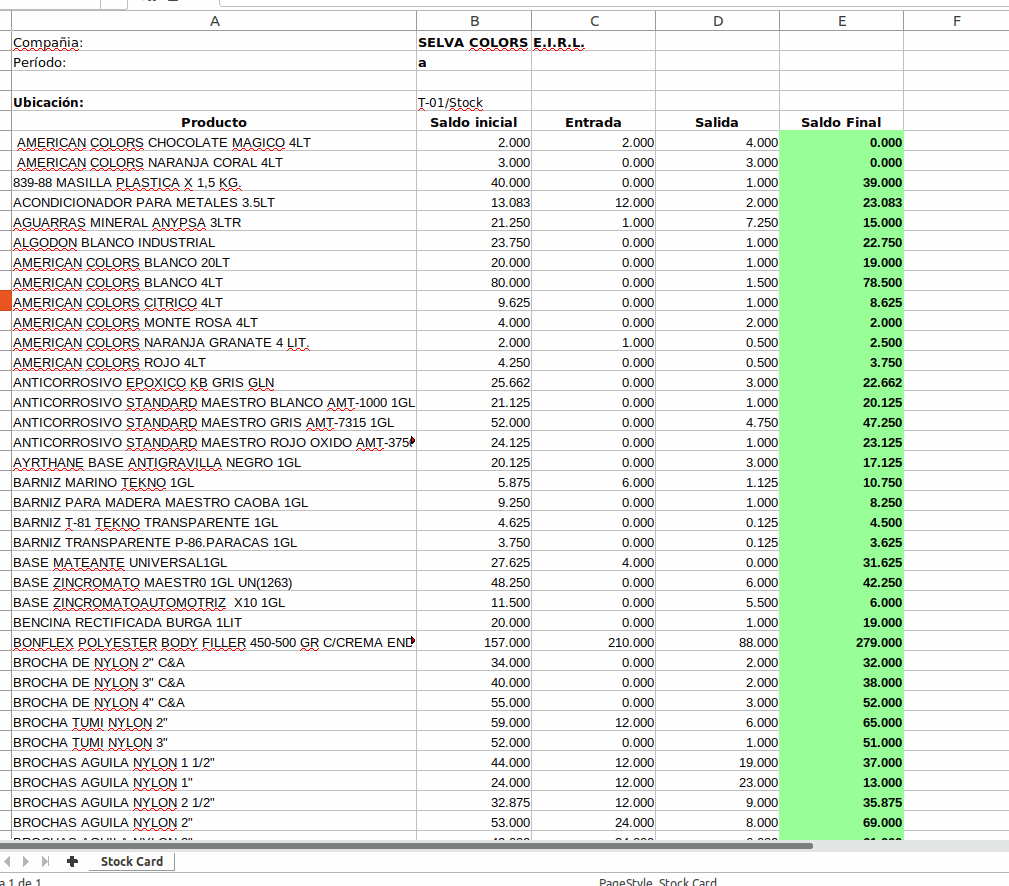Viewport: 1009px width, 886px height.
Task: Select 'AMERICAN COLORS BLANCO 20LT' cell
Action: (214, 262)
